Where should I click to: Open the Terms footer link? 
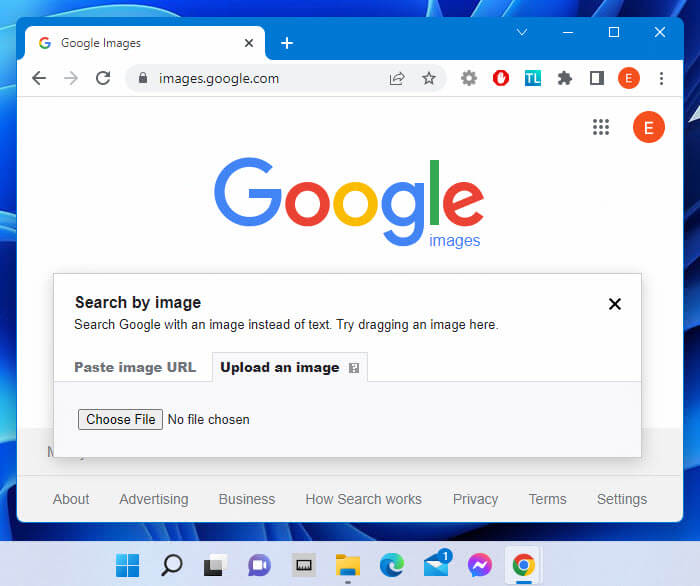tap(547, 499)
